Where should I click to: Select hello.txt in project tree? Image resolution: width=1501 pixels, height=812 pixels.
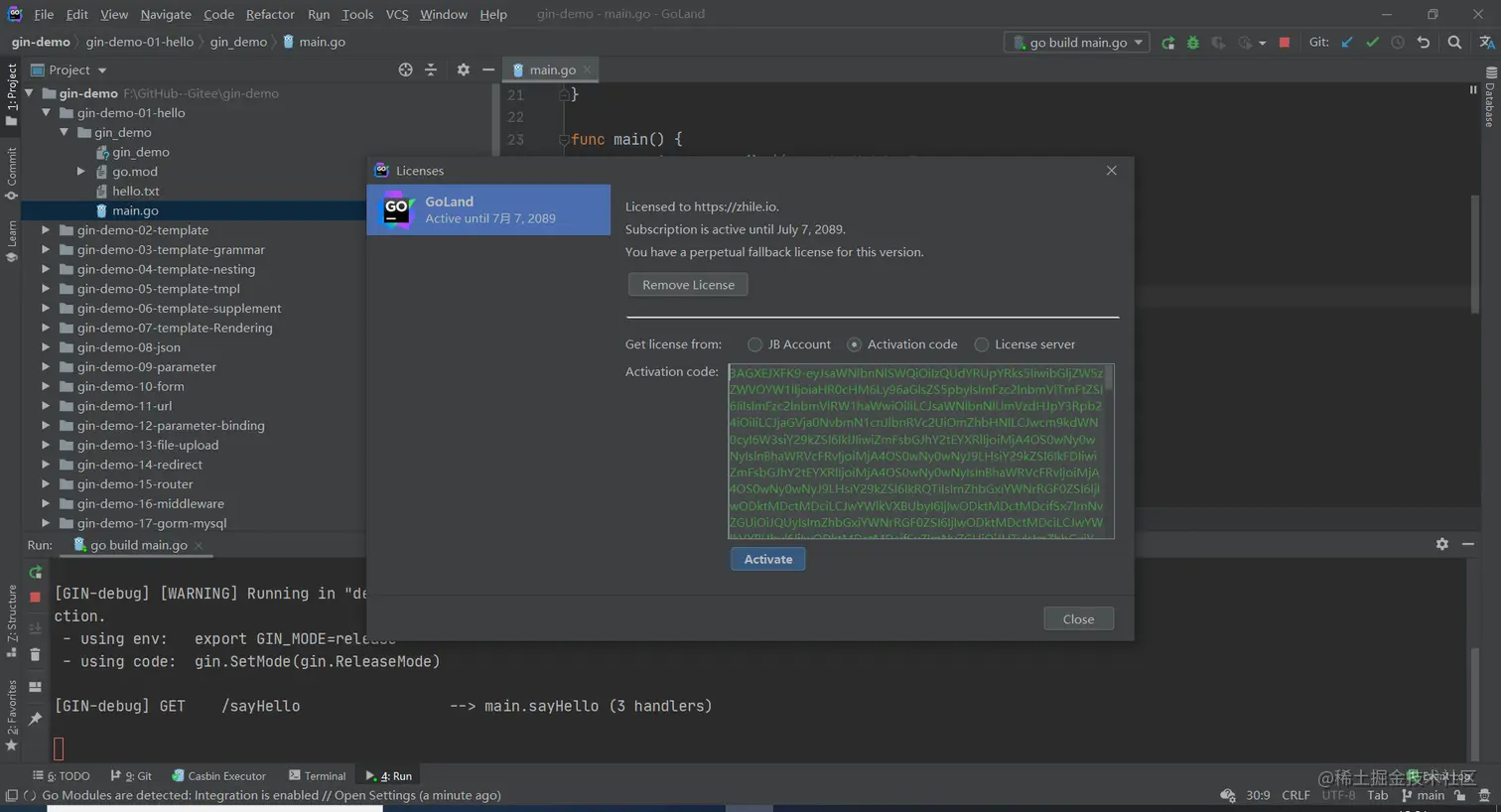coord(135,192)
